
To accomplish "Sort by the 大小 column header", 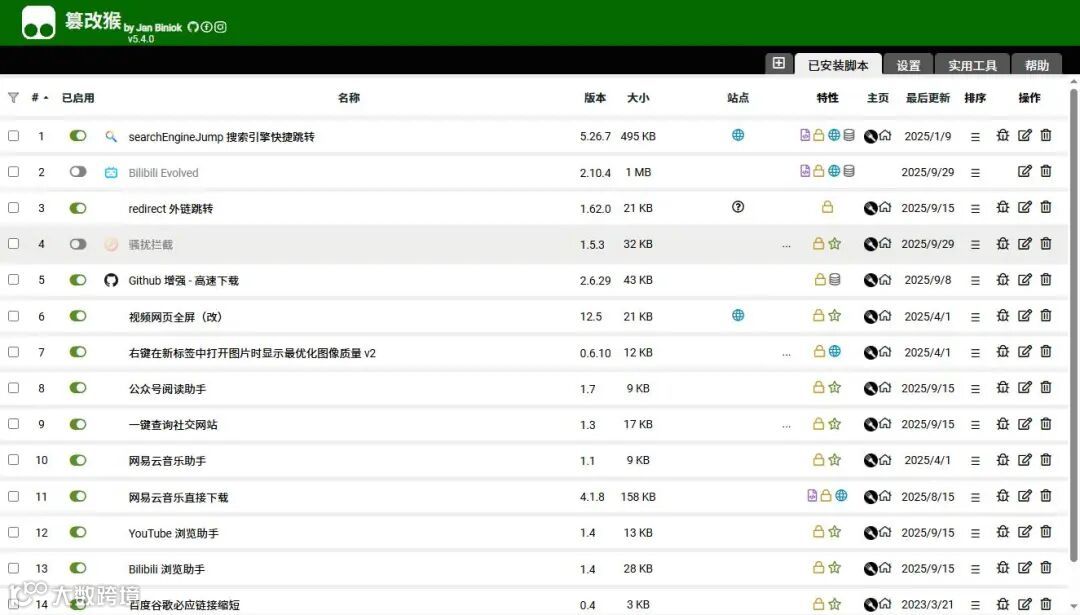I will tap(638, 98).
